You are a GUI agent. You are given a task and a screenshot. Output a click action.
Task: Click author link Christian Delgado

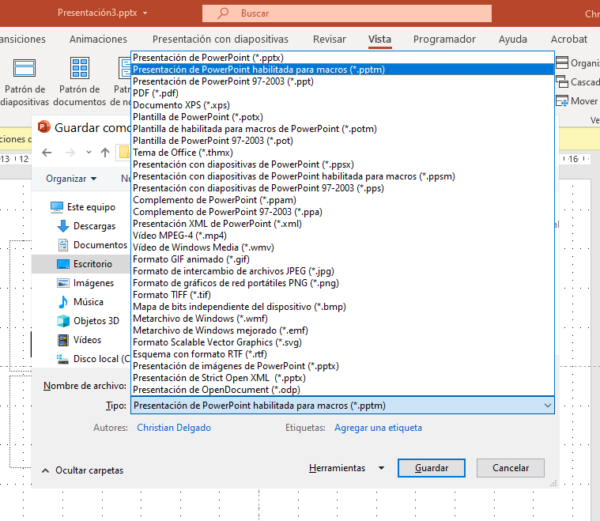point(174,428)
